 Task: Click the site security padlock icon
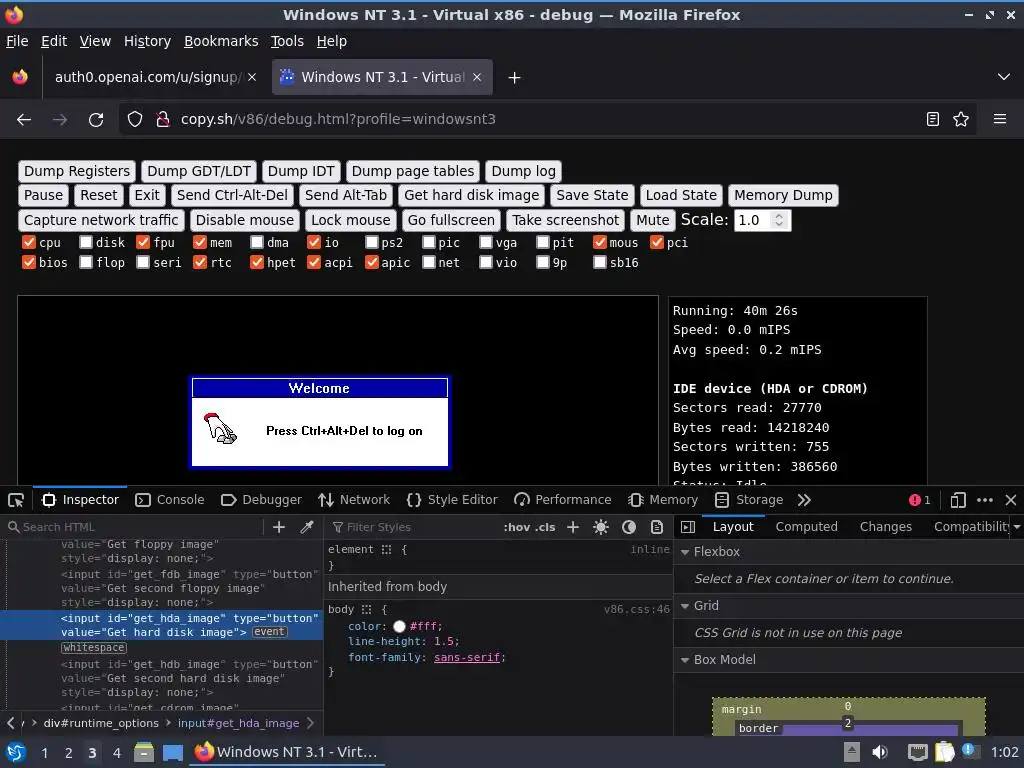[163, 119]
